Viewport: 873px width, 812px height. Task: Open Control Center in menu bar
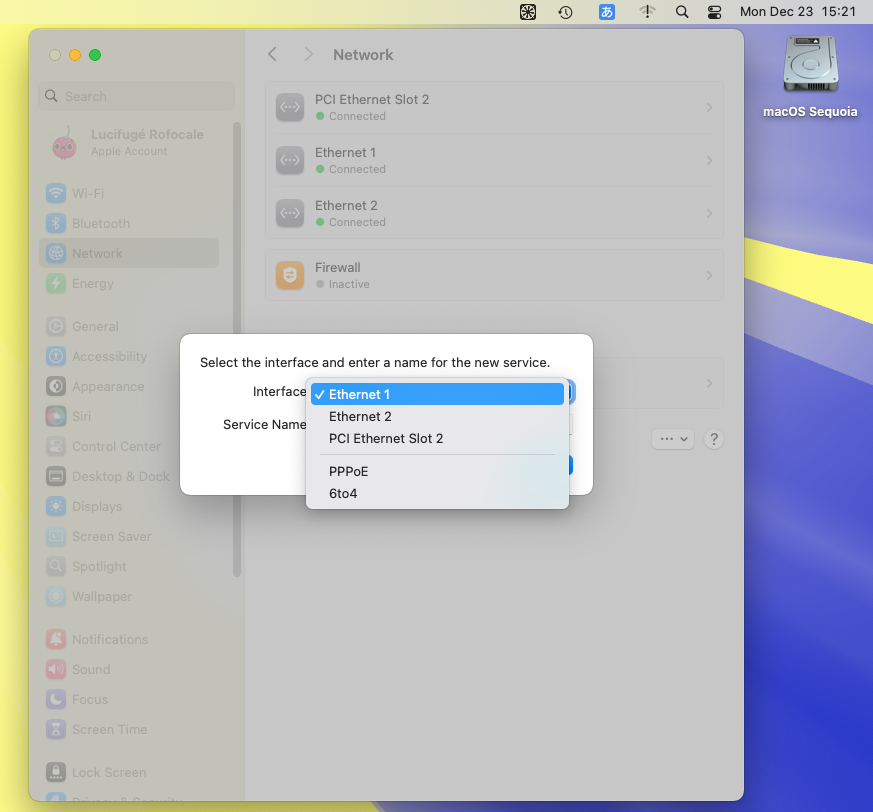[x=714, y=12]
